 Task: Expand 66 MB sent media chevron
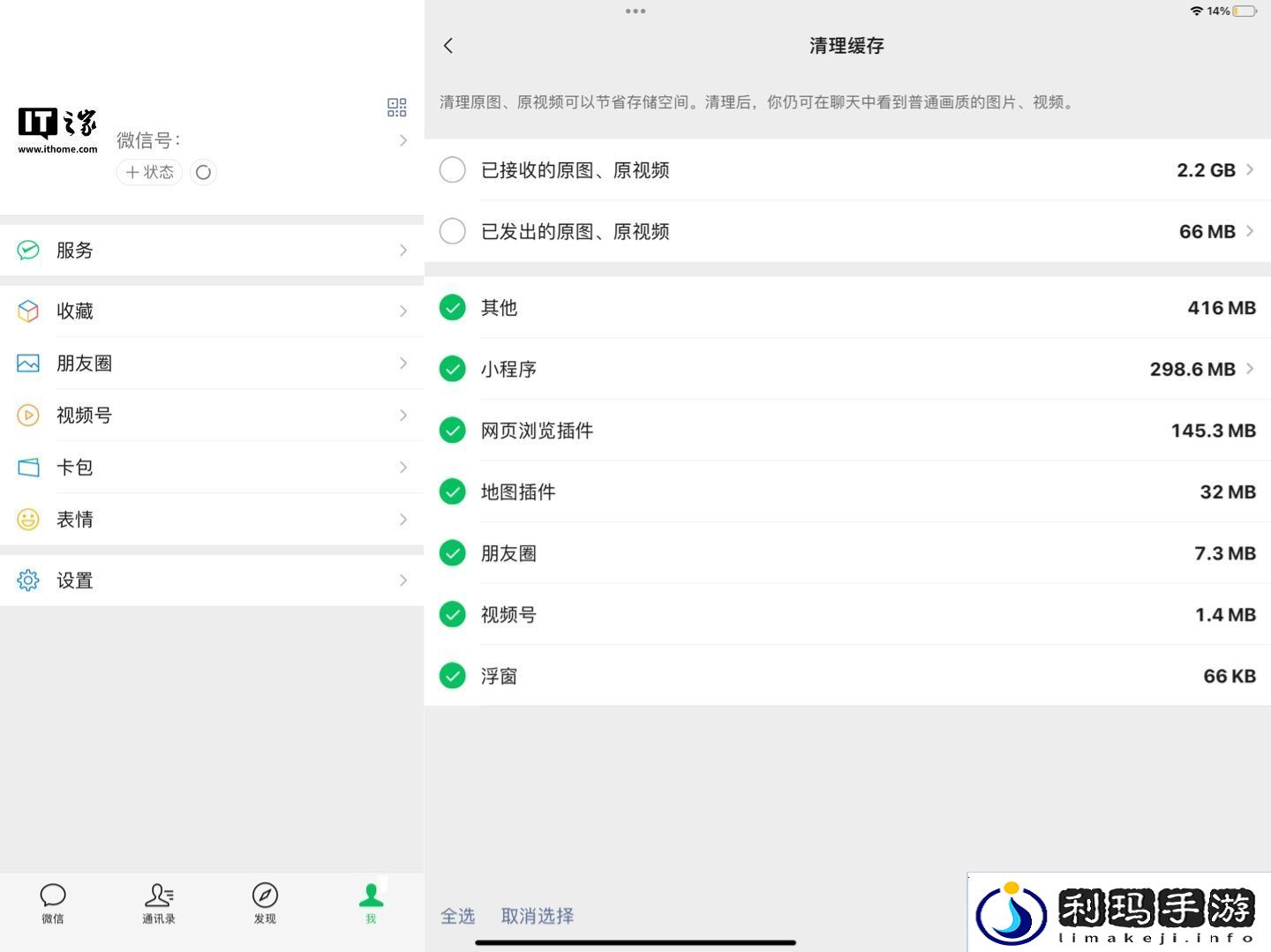coord(1250,231)
